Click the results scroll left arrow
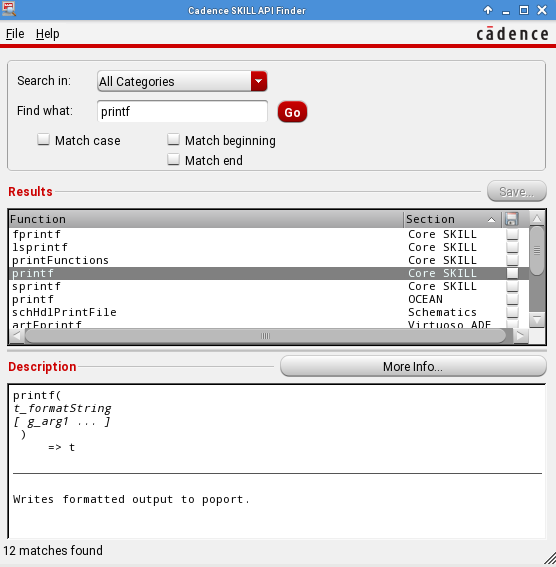Image resolution: width=556 pixels, height=567 pixels. pyautogui.click(x=16, y=336)
